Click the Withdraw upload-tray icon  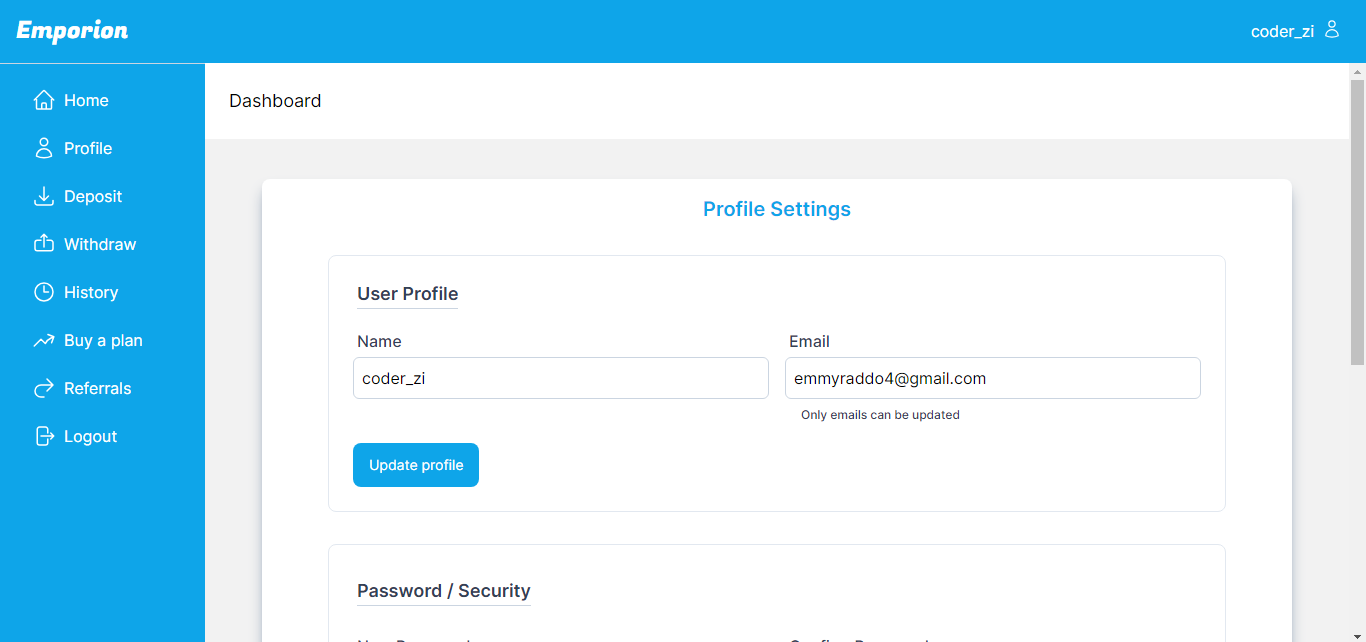[43, 244]
